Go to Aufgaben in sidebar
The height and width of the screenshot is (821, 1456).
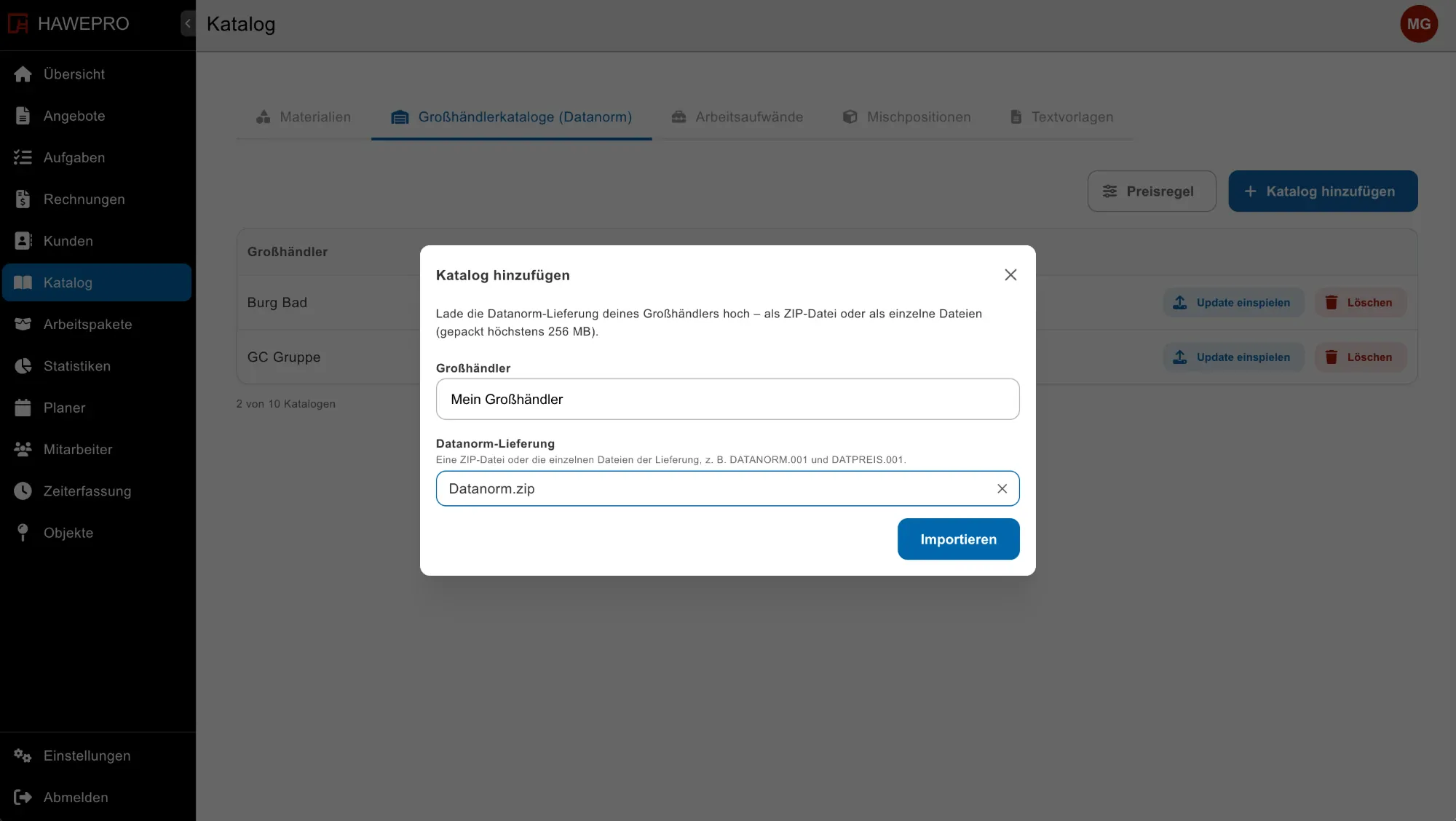97,157
